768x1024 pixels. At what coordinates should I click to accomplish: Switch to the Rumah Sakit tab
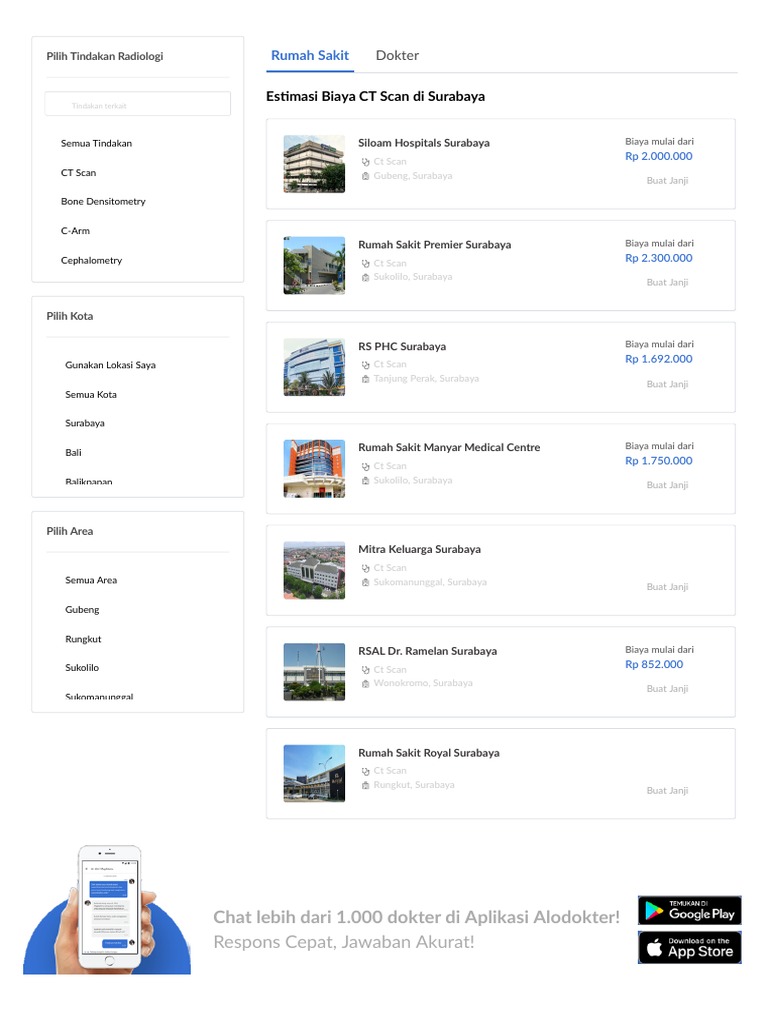(310, 56)
